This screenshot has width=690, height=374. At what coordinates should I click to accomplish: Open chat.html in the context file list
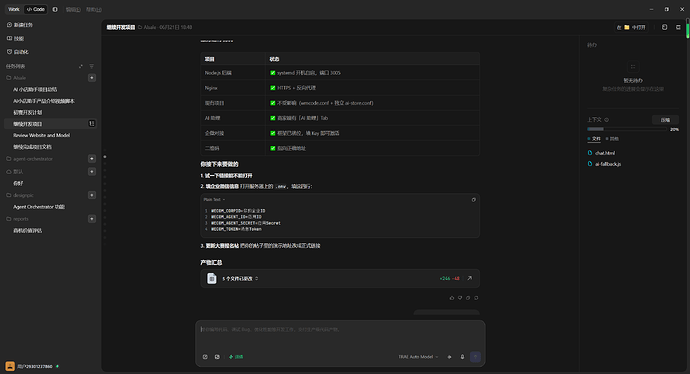605,153
